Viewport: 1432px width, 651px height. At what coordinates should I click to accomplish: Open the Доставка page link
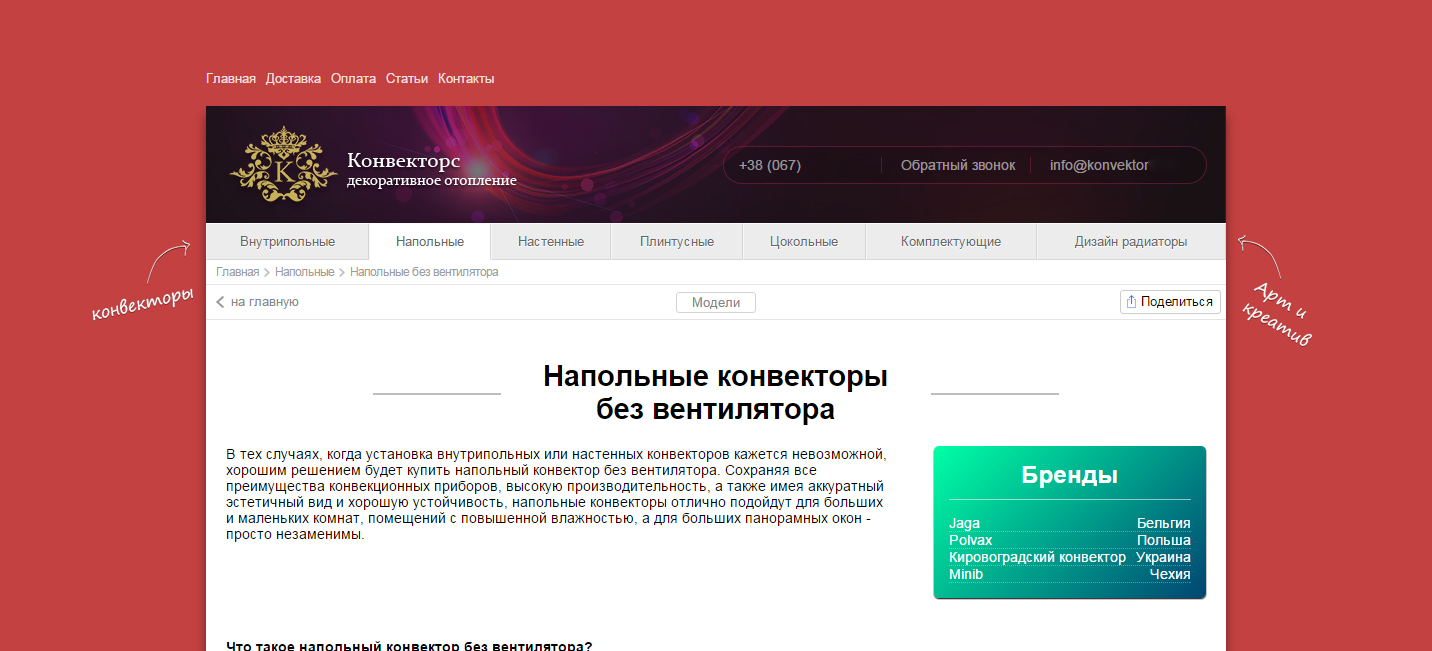293,79
